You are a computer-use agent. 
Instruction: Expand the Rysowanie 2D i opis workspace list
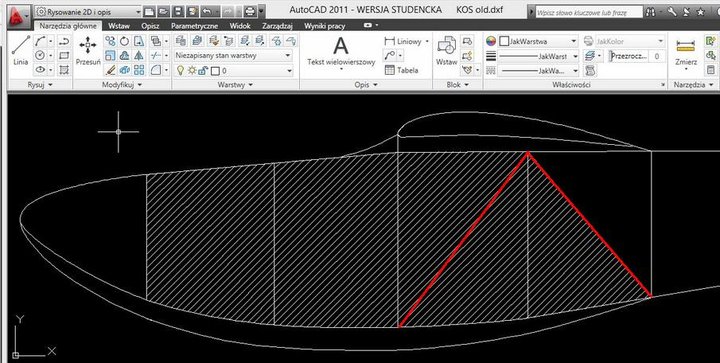[89, 11]
